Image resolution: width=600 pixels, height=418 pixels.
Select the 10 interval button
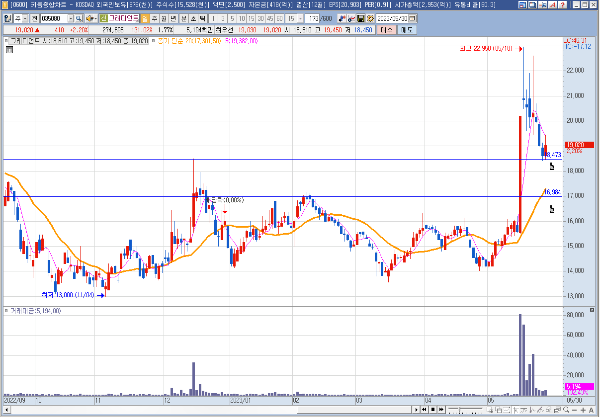[242, 19]
